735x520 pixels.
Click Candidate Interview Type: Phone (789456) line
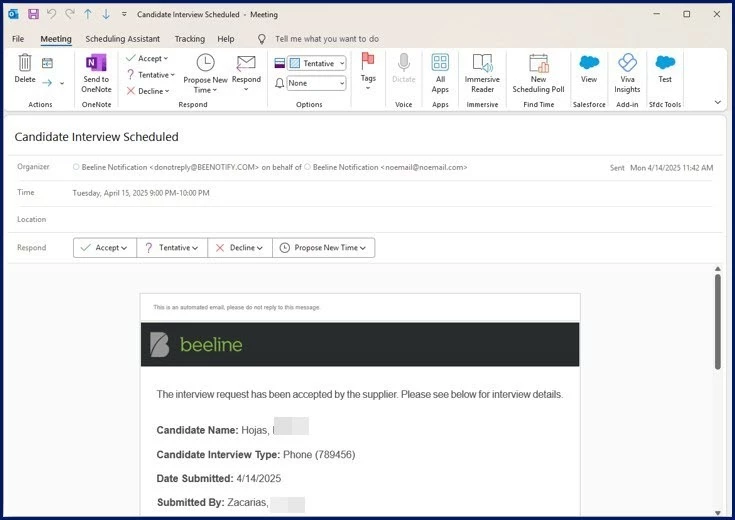coord(256,454)
